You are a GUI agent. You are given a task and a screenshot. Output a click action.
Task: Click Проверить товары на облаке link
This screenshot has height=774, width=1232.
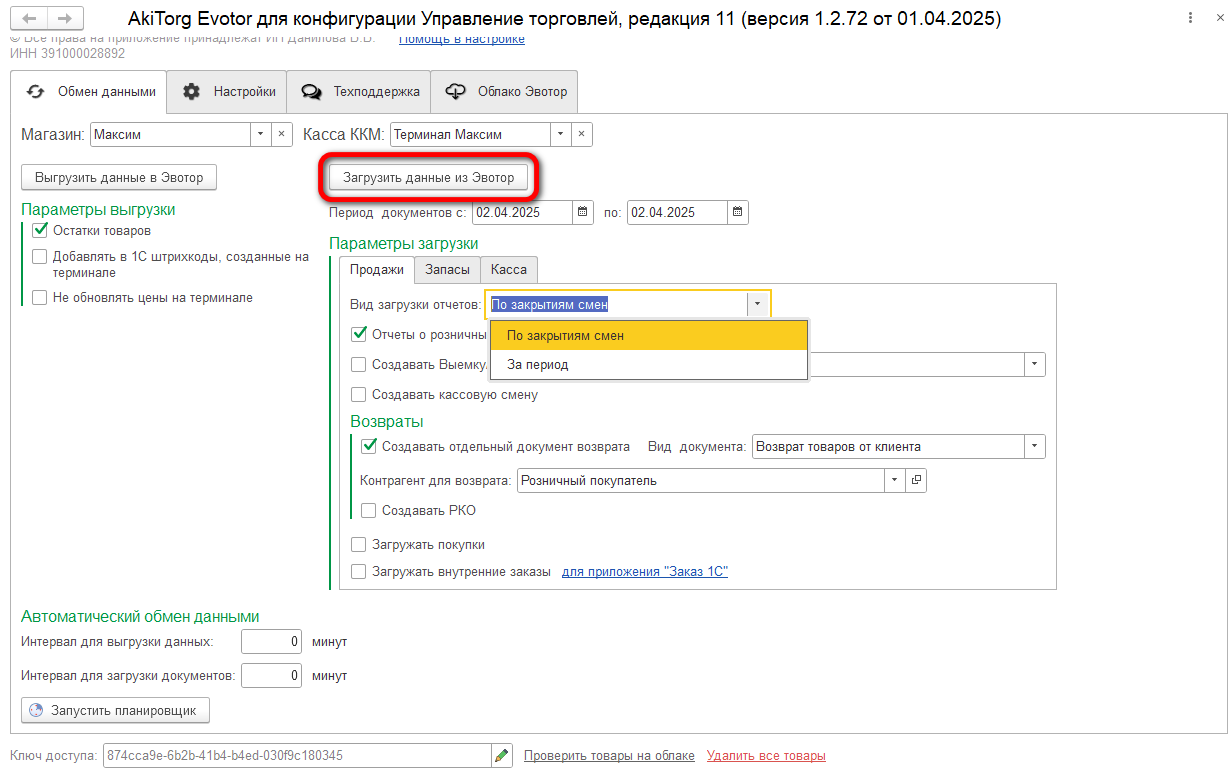(609, 756)
